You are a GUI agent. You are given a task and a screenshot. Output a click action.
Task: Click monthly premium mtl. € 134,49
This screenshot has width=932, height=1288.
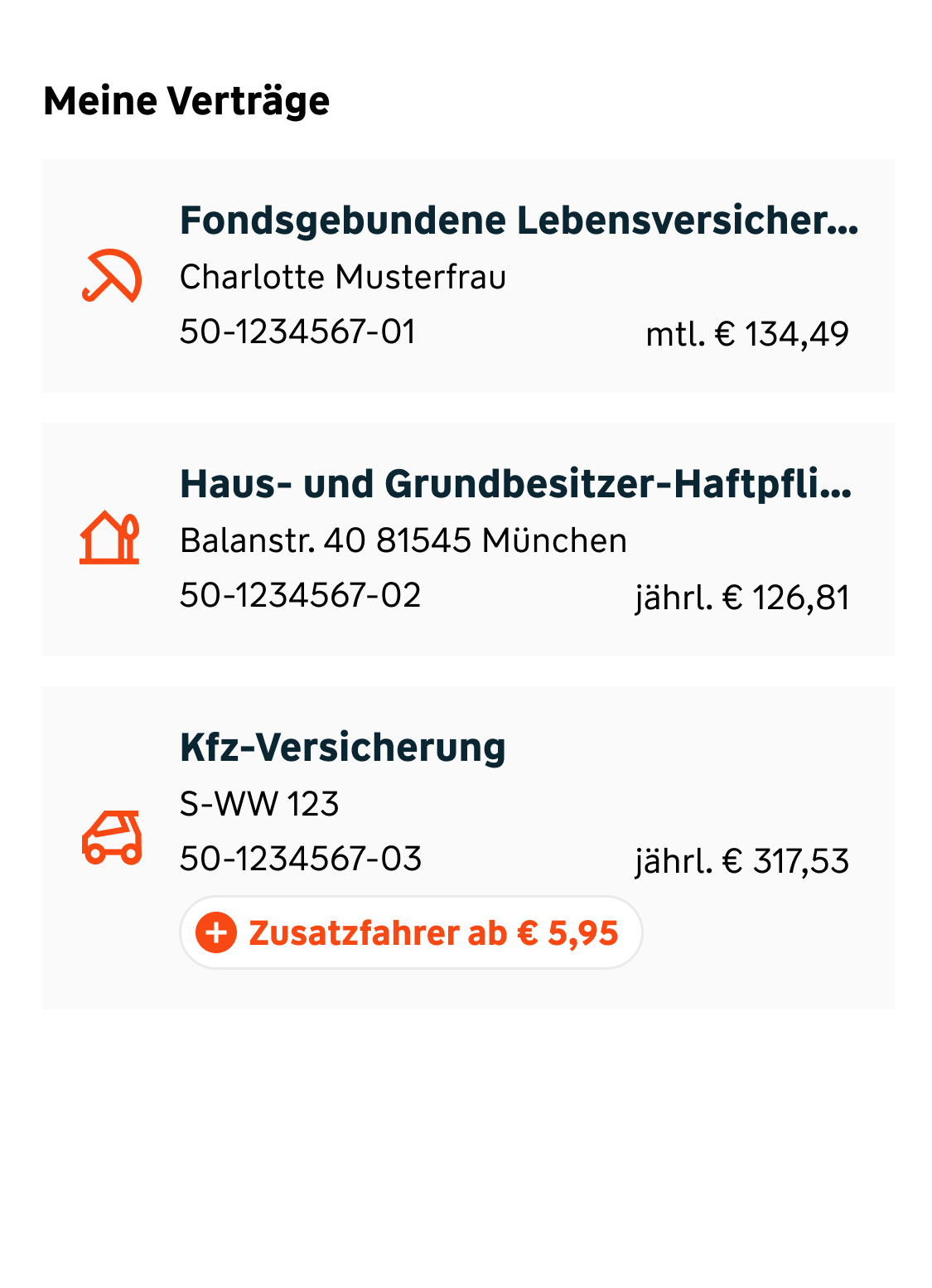(x=747, y=335)
